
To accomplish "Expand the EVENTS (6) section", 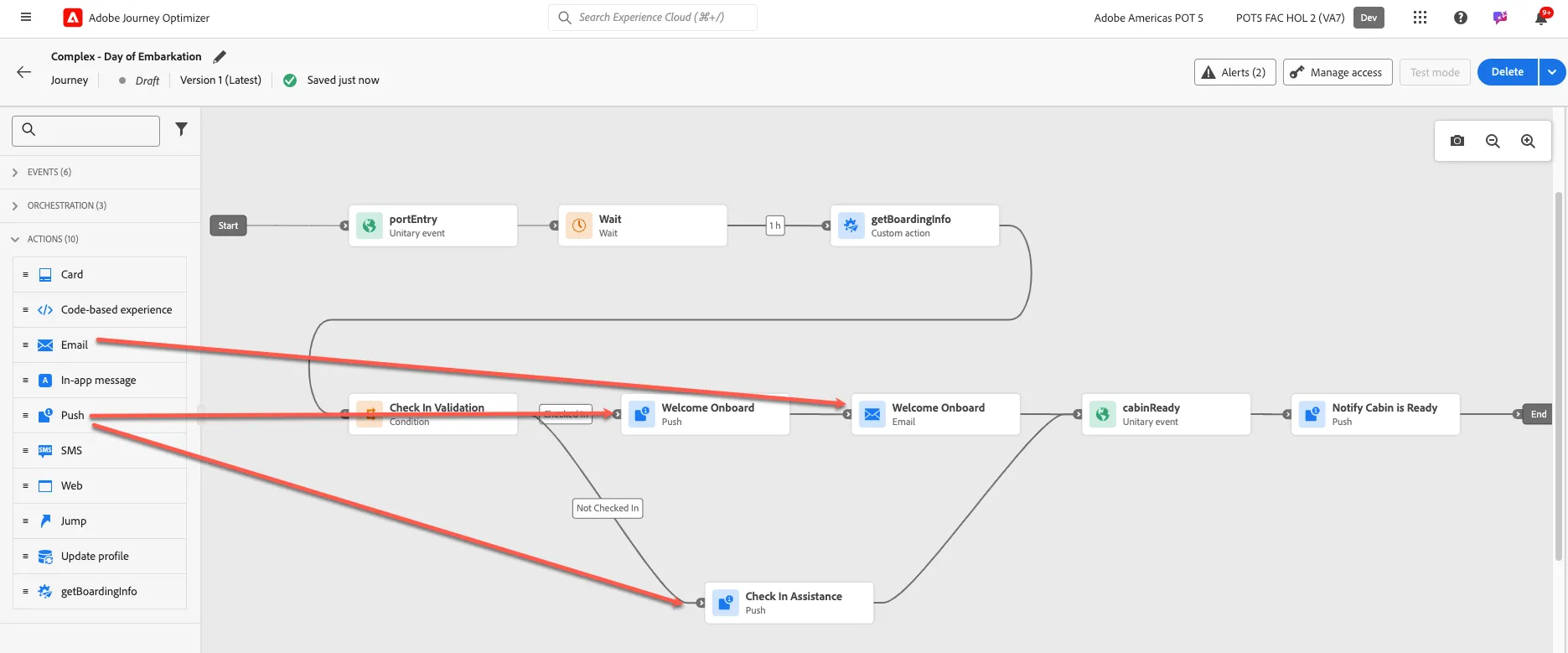I will (100, 172).
